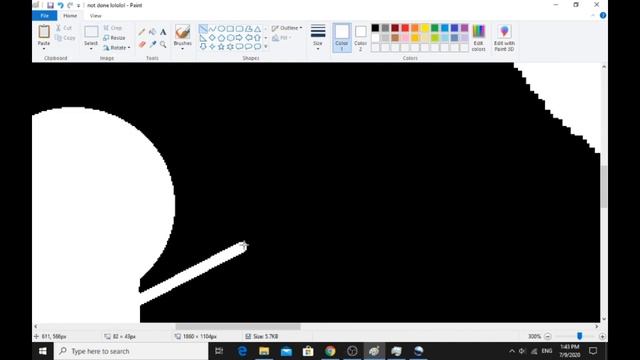Open the shape Outline dropdown
This screenshot has width=640, height=360.
click(287, 28)
